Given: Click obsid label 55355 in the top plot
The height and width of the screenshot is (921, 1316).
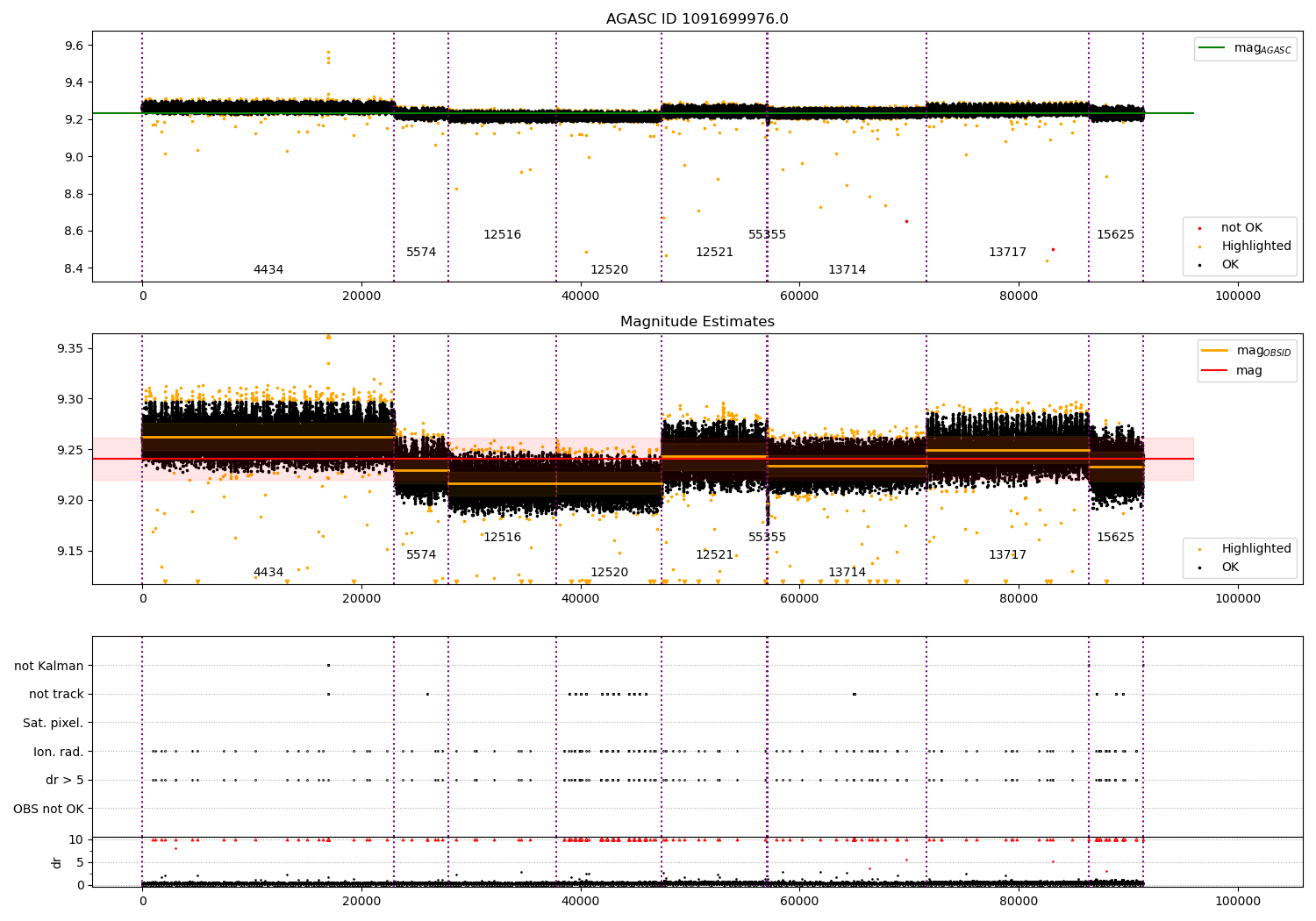Looking at the screenshot, I should click(x=767, y=235).
